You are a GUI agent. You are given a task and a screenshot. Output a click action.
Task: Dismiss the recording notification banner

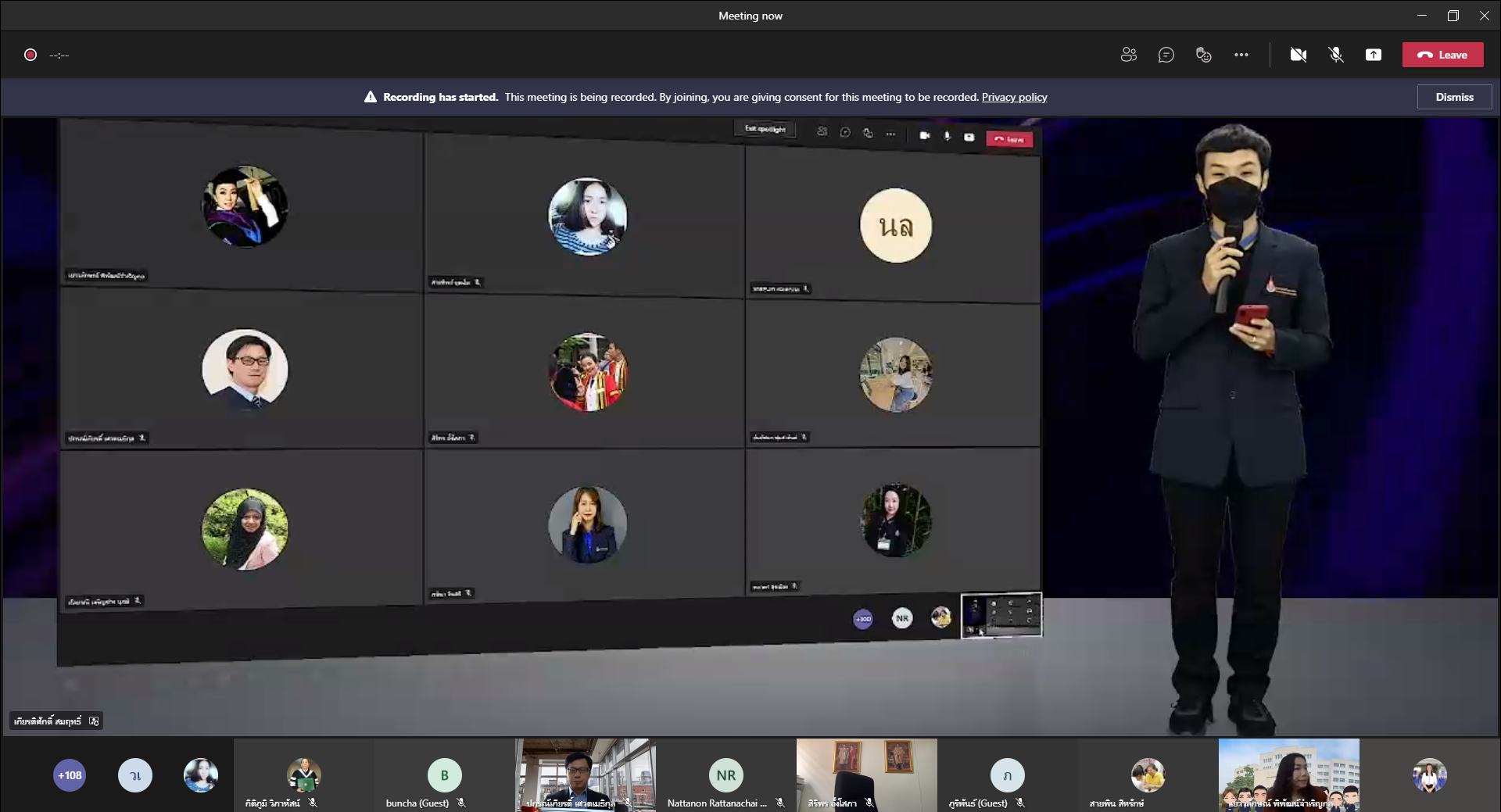[1454, 97]
